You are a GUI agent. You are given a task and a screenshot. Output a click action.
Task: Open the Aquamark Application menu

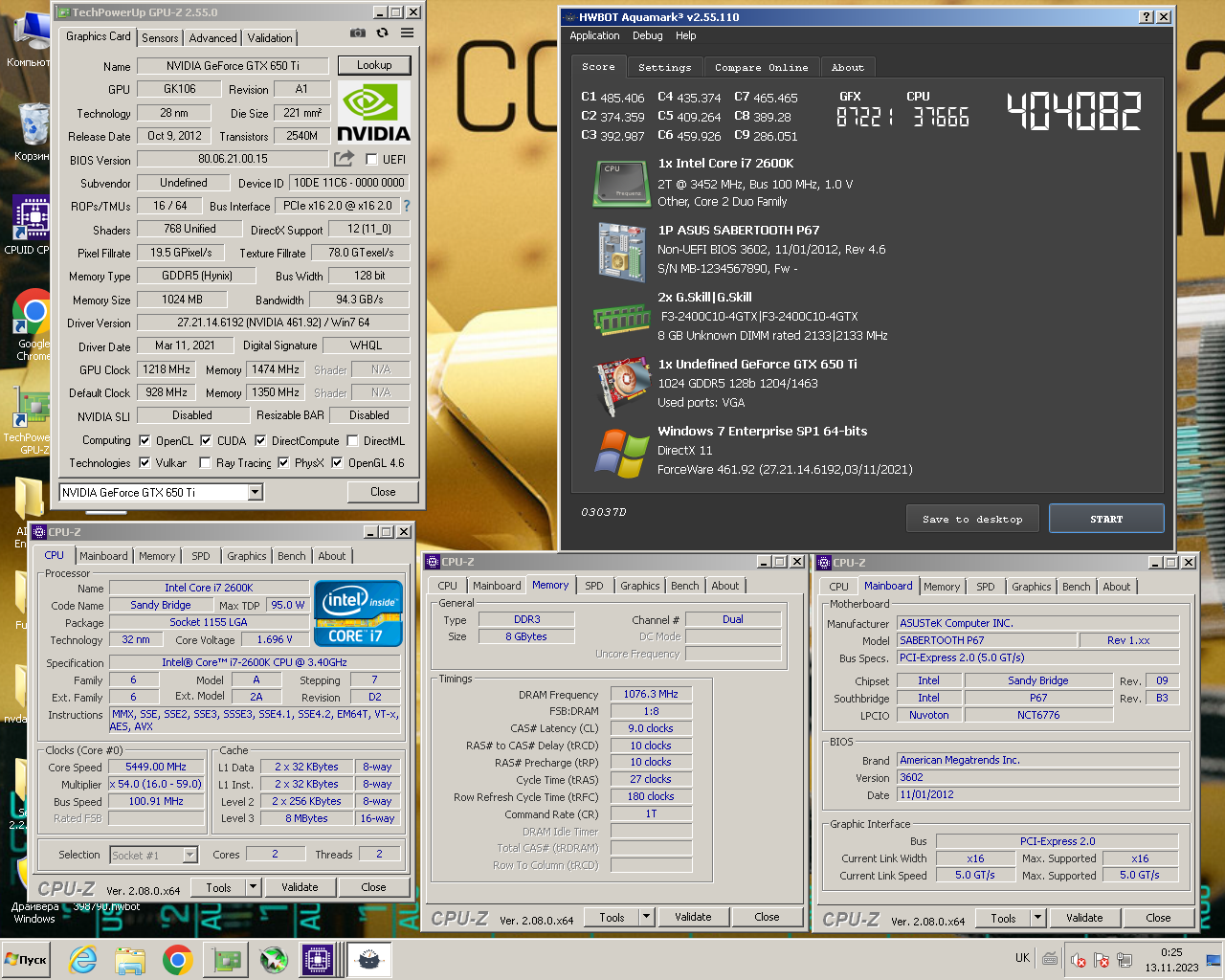(594, 35)
